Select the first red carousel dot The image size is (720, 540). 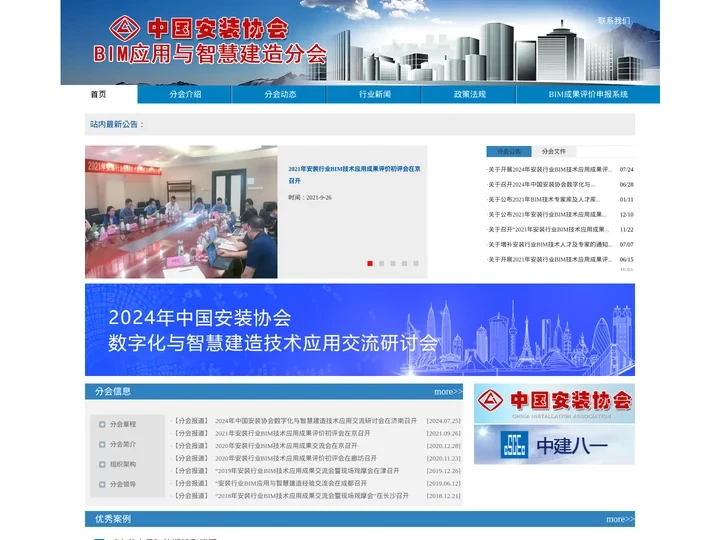[370, 263]
